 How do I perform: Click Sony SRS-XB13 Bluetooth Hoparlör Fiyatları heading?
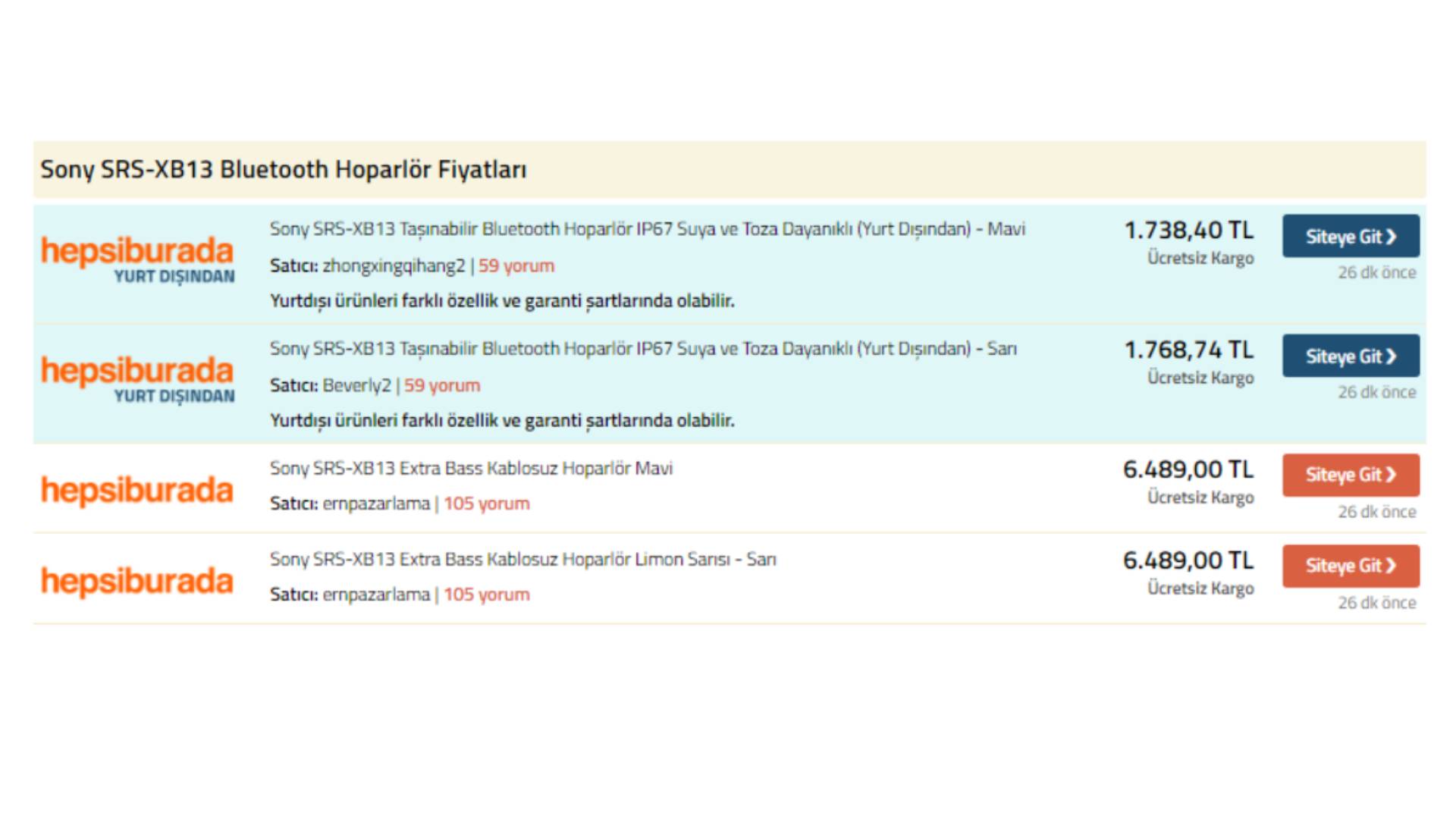pos(284,169)
